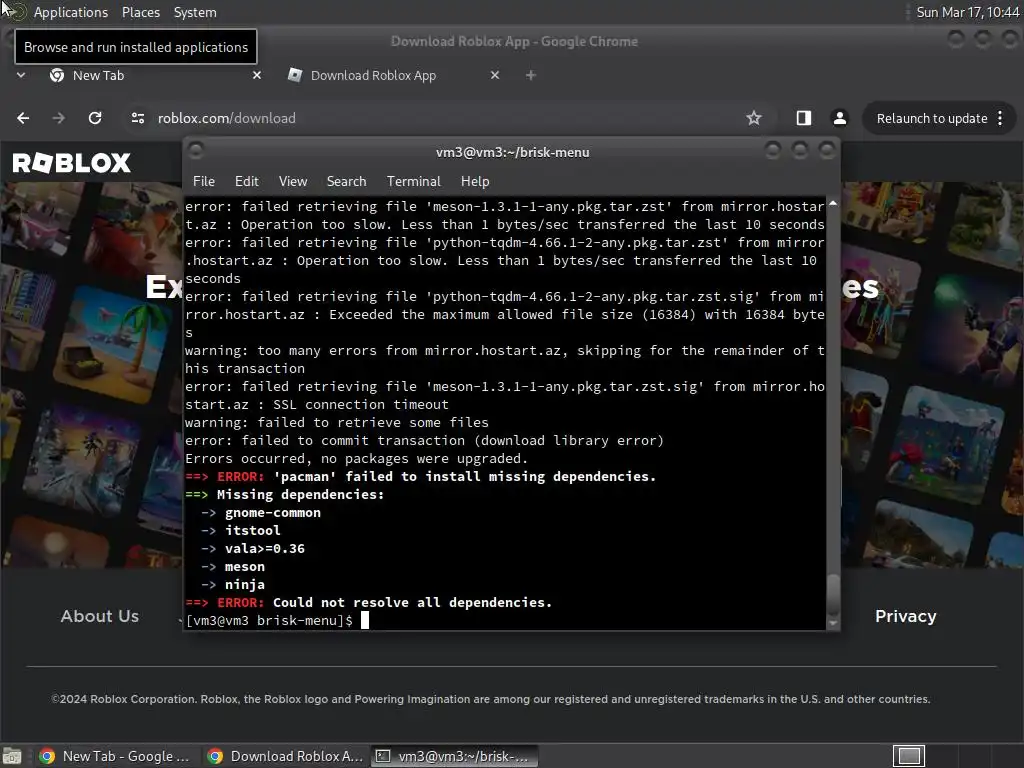Bookmark this page with the star icon
1024x768 pixels.
tap(754, 118)
